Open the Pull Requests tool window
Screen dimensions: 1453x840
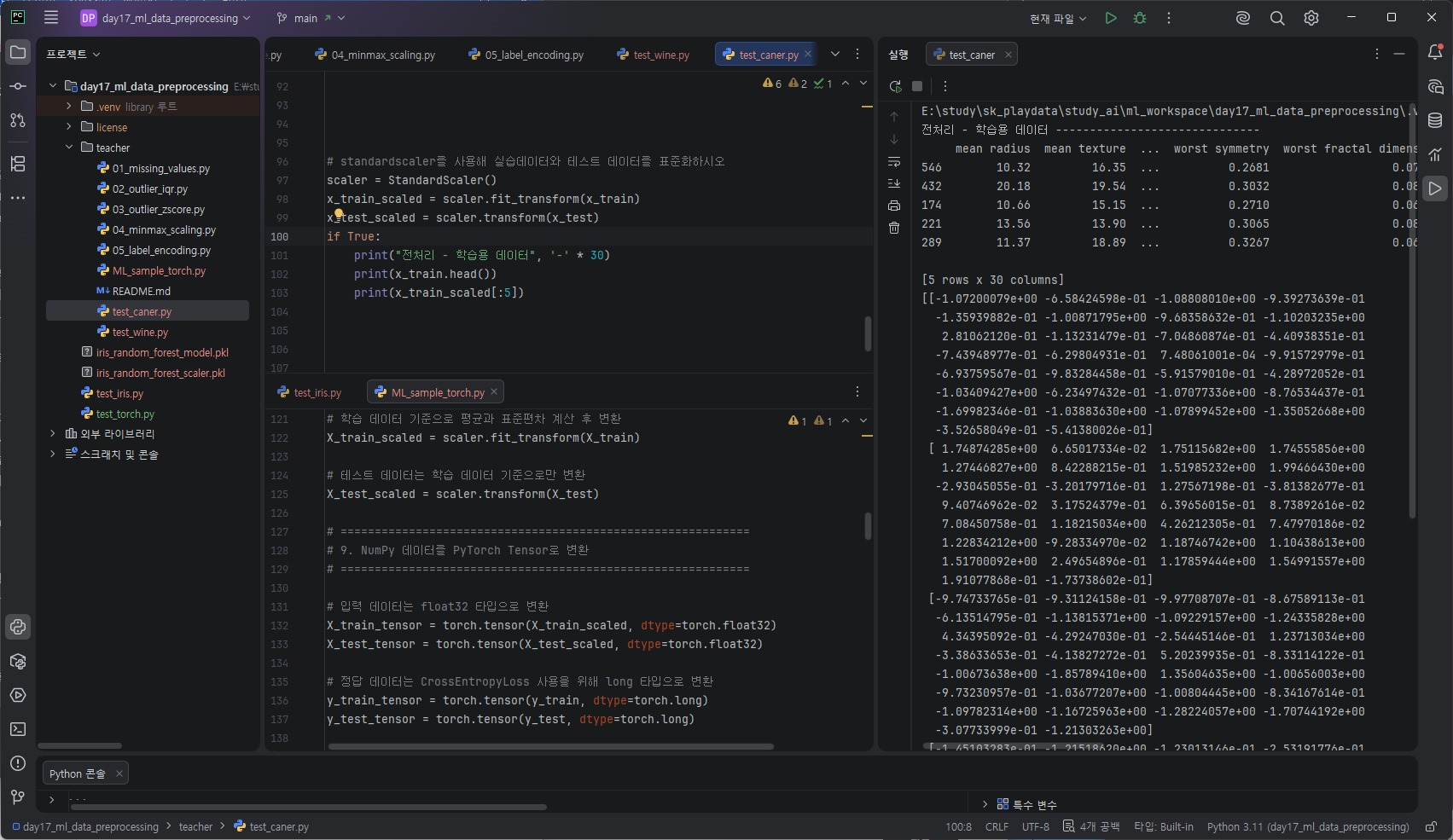18,120
